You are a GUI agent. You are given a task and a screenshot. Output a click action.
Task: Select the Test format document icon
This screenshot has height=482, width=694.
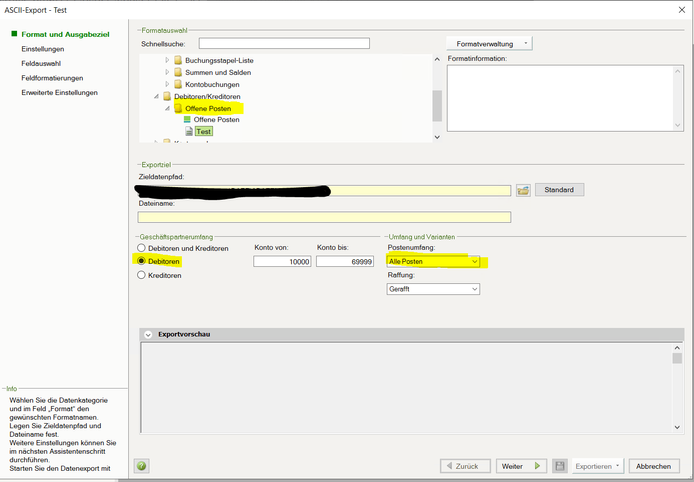[187, 131]
